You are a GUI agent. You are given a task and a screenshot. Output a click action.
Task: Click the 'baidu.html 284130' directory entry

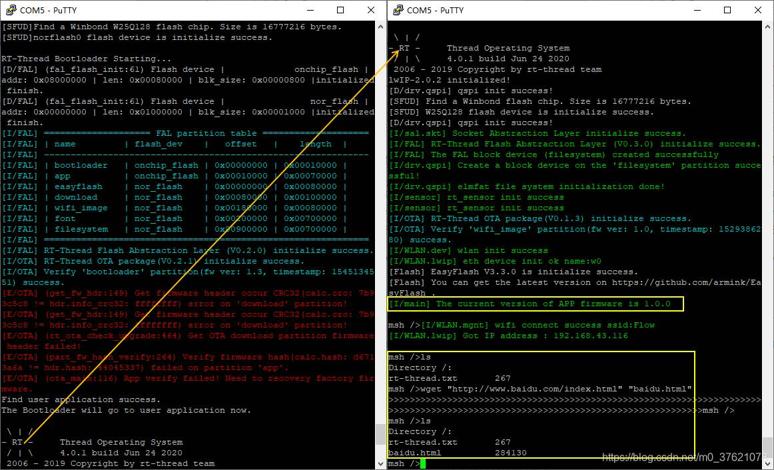click(458, 453)
